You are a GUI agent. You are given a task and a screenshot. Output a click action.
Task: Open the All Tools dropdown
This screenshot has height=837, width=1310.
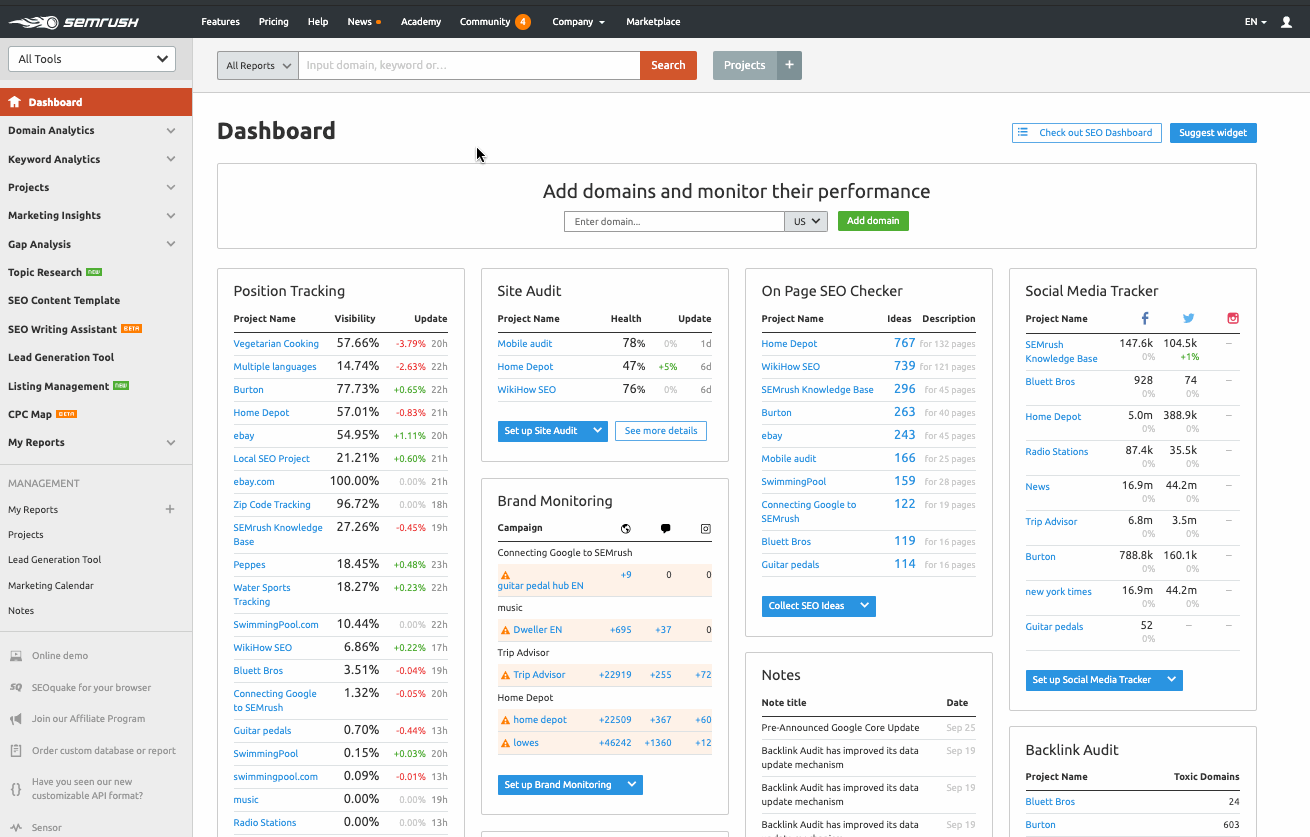(92, 59)
